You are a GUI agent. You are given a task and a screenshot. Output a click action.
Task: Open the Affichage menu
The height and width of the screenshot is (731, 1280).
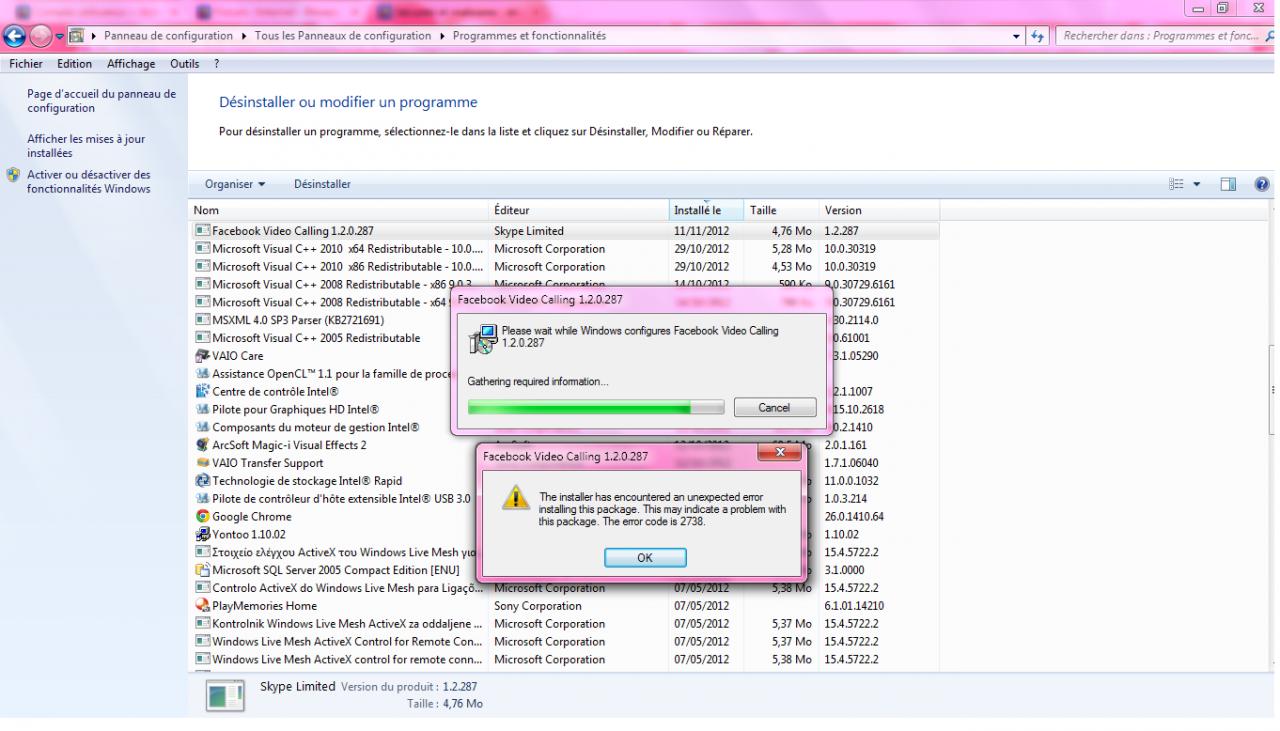point(131,64)
